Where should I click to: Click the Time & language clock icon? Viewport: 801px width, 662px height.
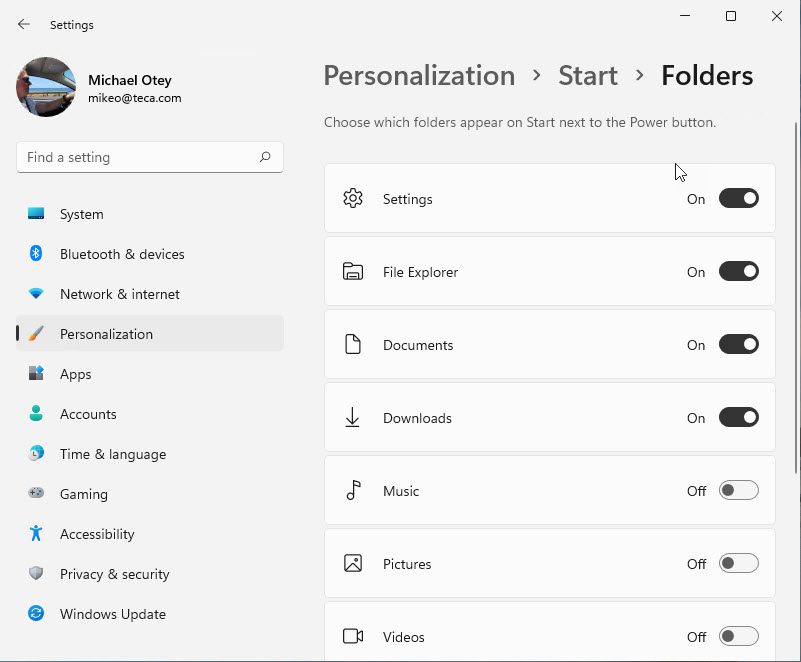click(x=36, y=454)
